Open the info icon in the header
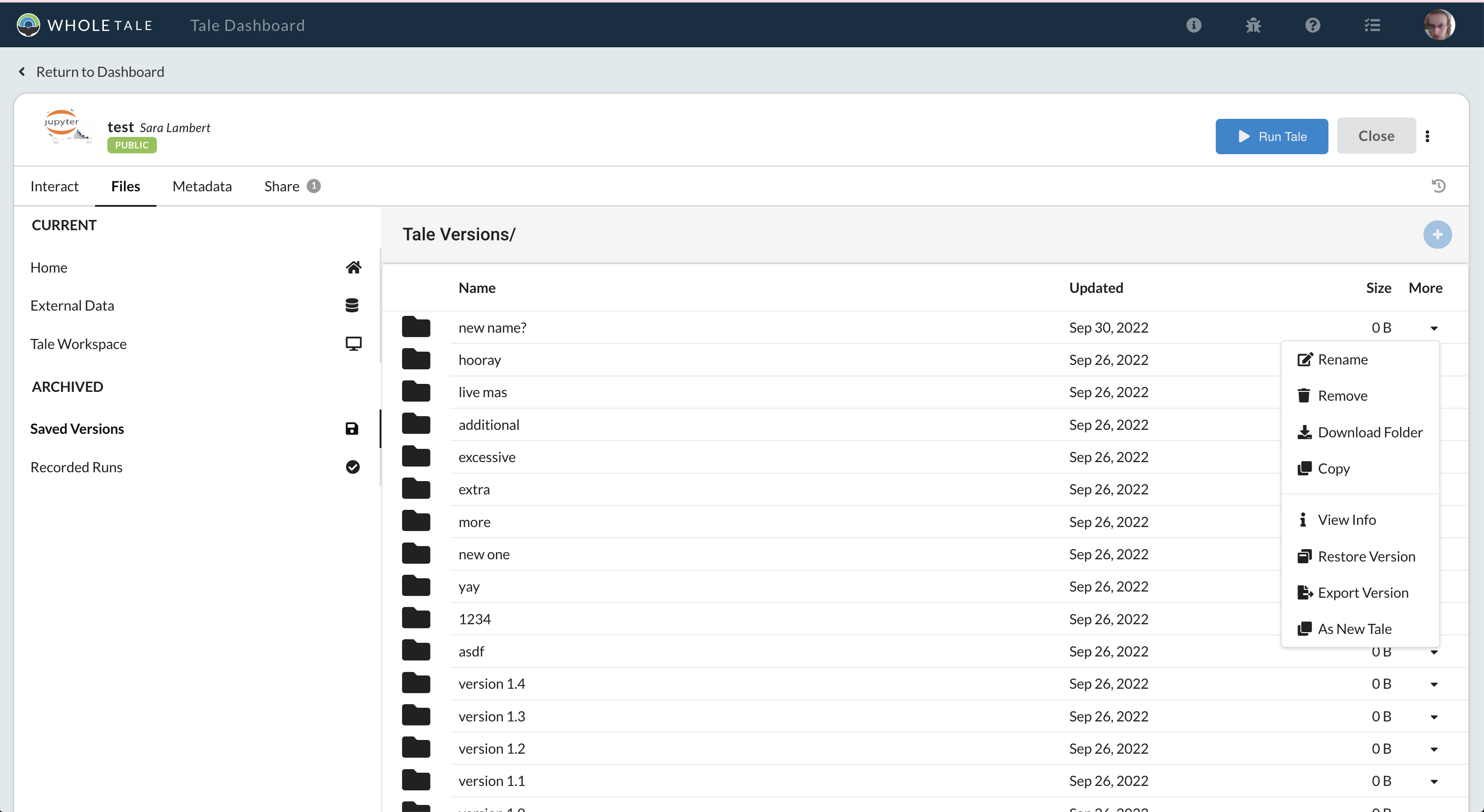 coord(1194,25)
